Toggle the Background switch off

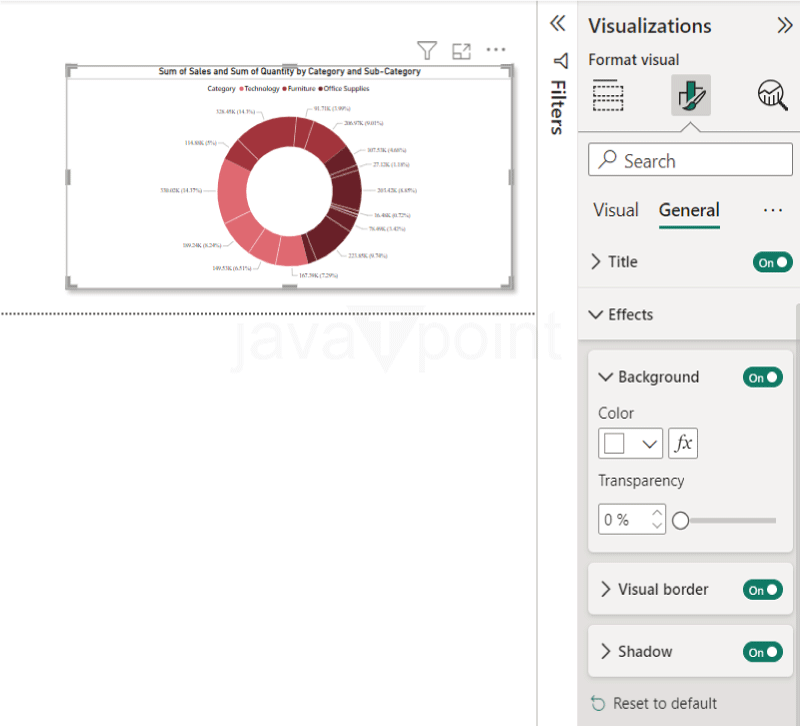762,377
